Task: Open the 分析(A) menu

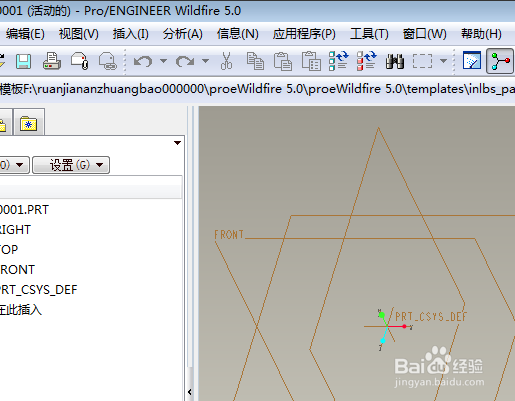Action: point(183,34)
